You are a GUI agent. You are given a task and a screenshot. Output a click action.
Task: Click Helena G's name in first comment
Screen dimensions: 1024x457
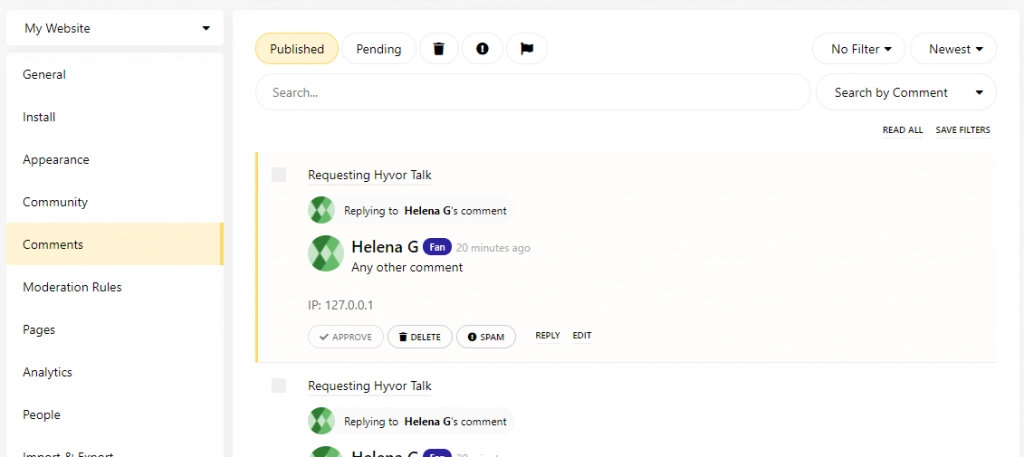tap(385, 247)
